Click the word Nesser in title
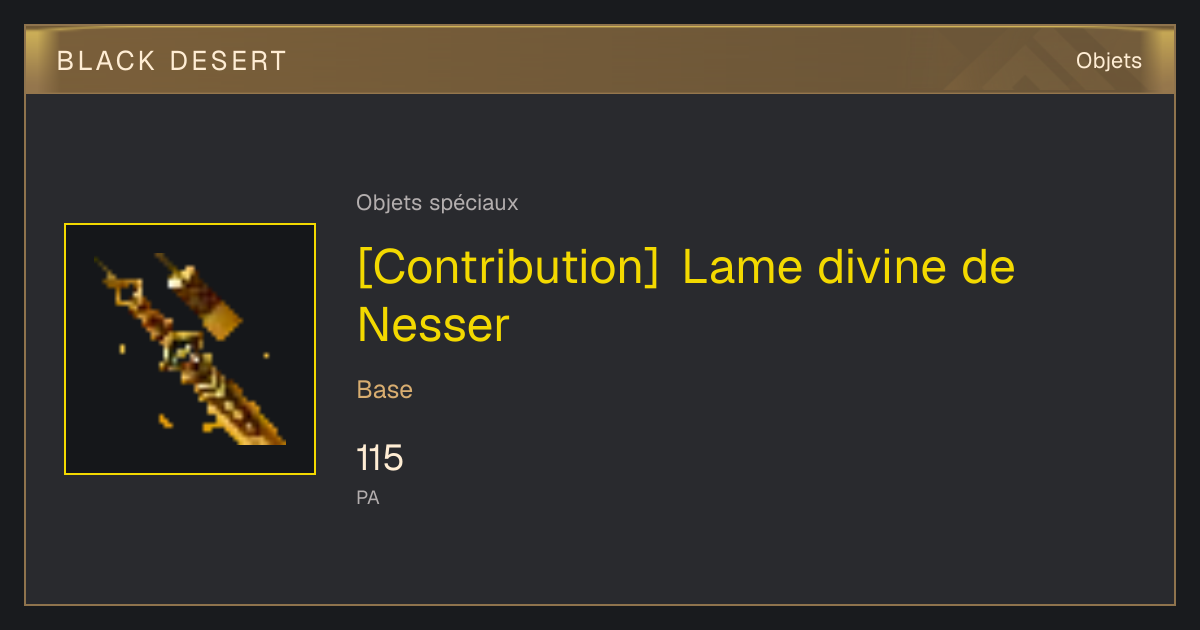 [433, 325]
